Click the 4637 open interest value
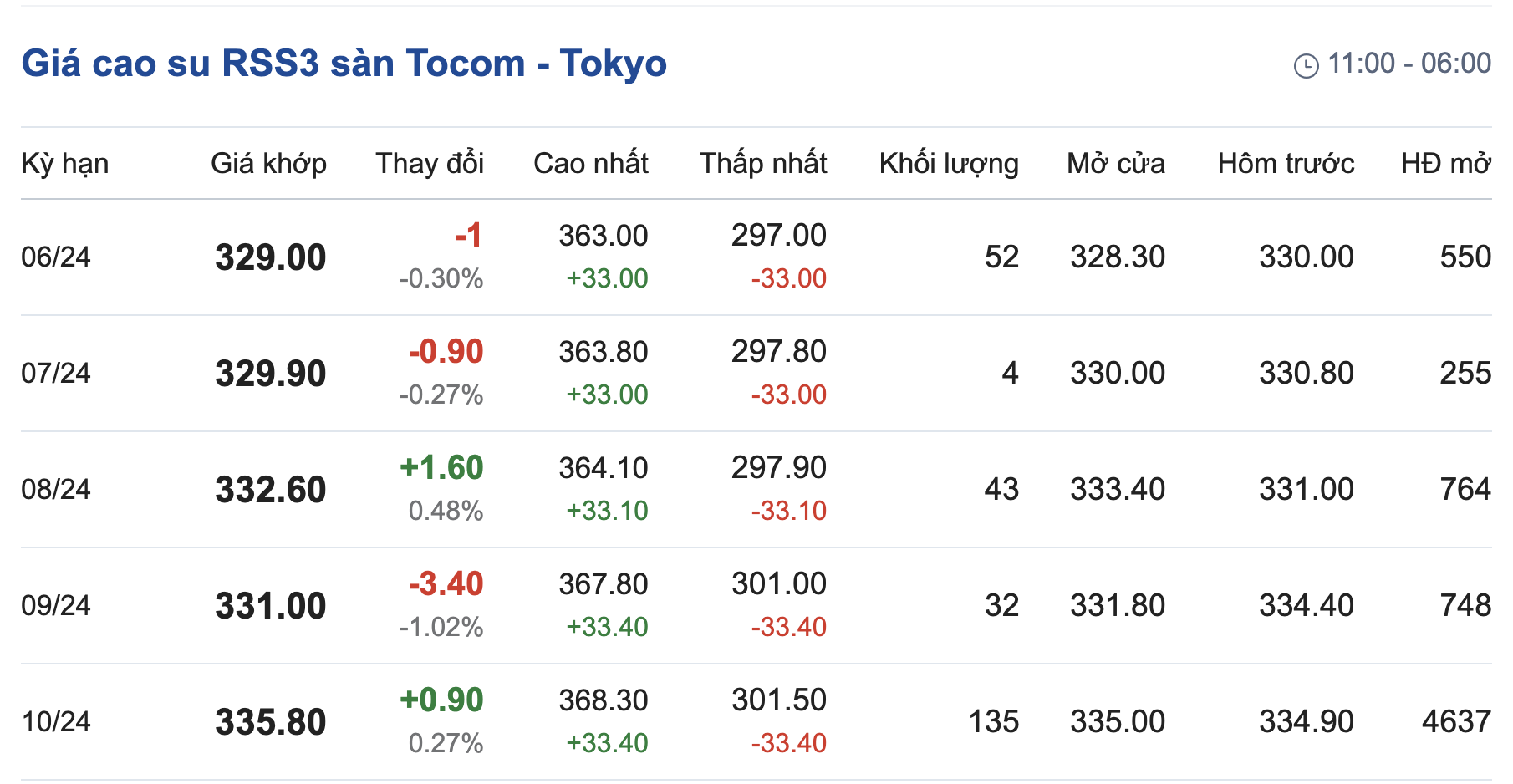Image resolution: width=1513 pixels, height=784 pixels. 1456,721
